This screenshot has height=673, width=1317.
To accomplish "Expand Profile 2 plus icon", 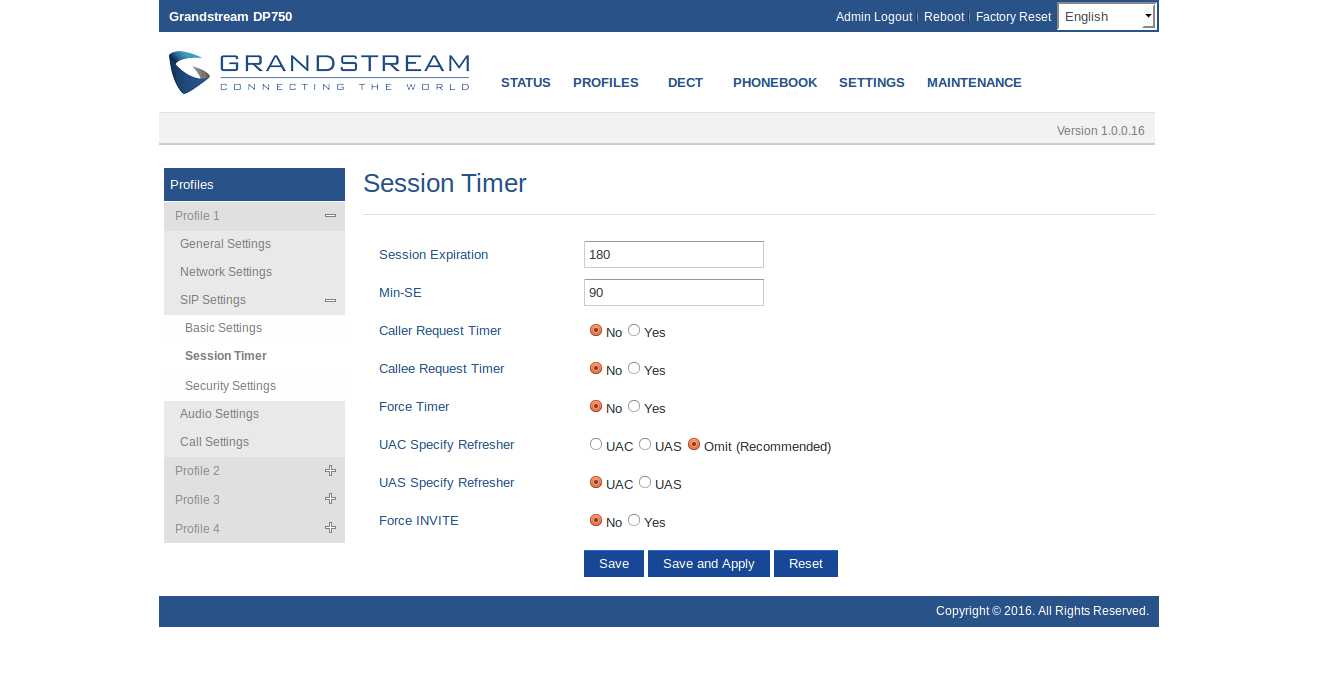I will click(330, 471).
